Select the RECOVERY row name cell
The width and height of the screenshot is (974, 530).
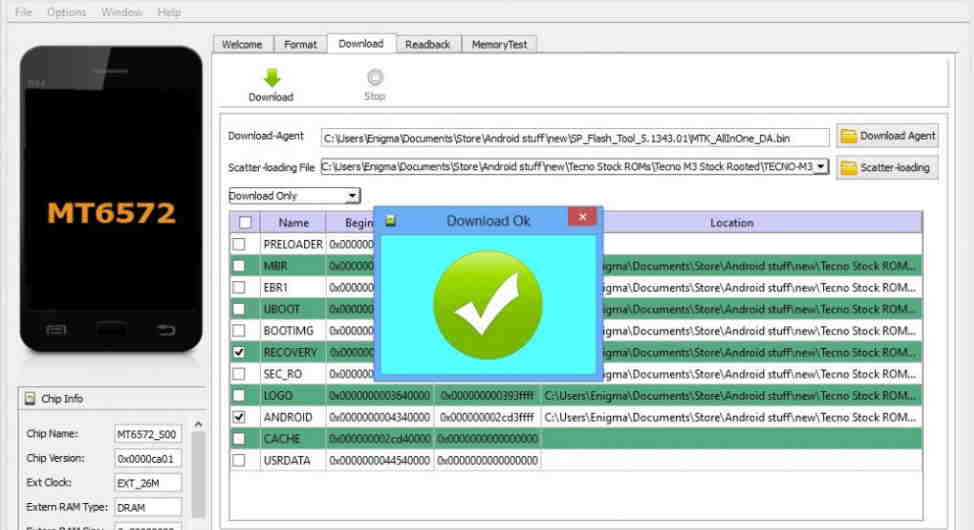tap(293, 352)
